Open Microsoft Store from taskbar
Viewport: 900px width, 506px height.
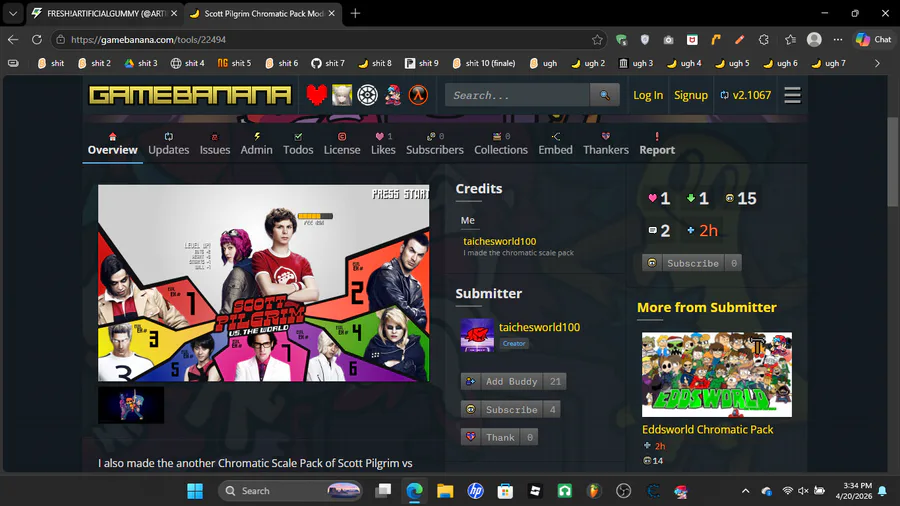pyautogui.click(x=505, y=491)
